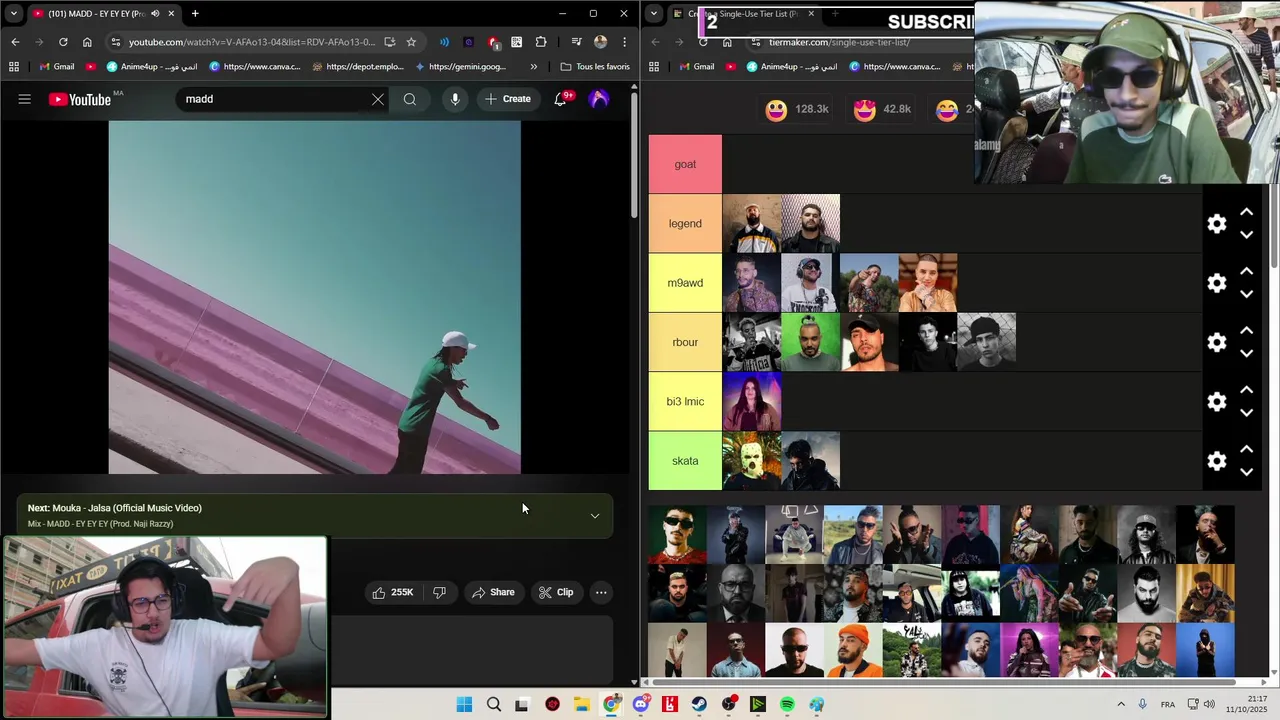Click the video player showing the green-shirt man

315,297
